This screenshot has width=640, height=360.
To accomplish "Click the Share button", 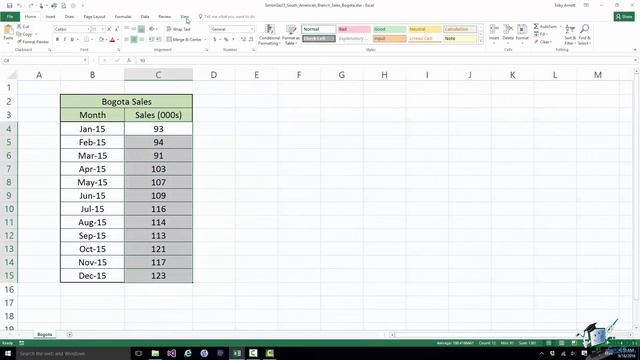I will coord(624,16).
